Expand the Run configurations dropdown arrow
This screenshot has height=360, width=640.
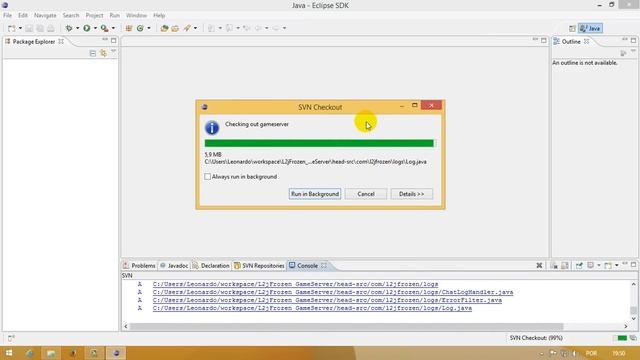95,28
